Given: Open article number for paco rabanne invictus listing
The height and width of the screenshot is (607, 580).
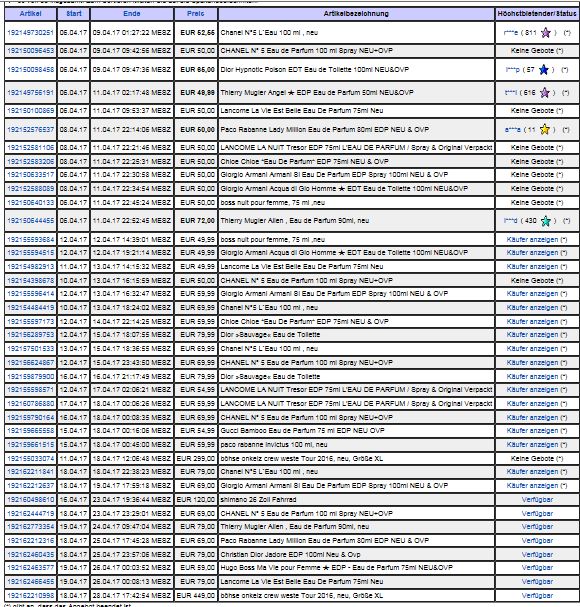Looking at the screenshot, I should tap(31, 444).
